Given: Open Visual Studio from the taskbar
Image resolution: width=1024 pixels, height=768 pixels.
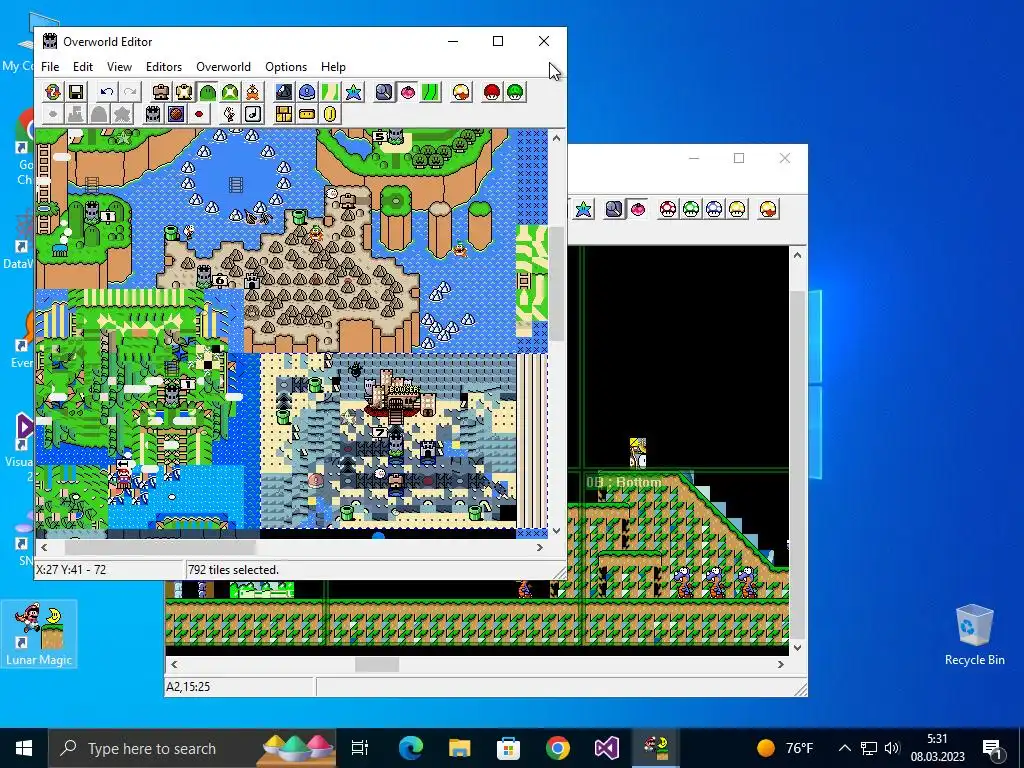Looking at the screenshot, I should (607, 748).
